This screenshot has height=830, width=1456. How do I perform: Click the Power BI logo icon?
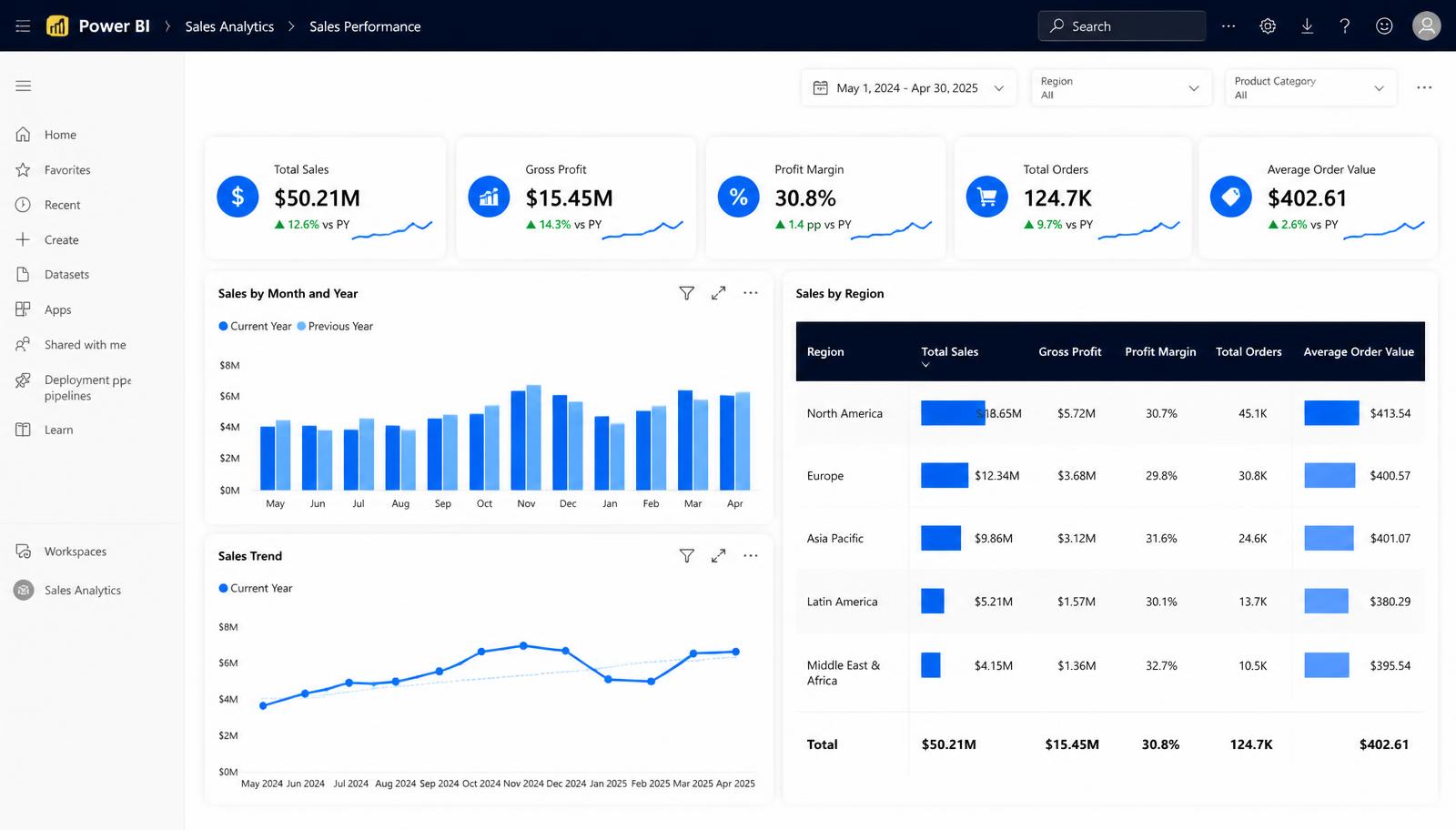[x=57, y=25]
